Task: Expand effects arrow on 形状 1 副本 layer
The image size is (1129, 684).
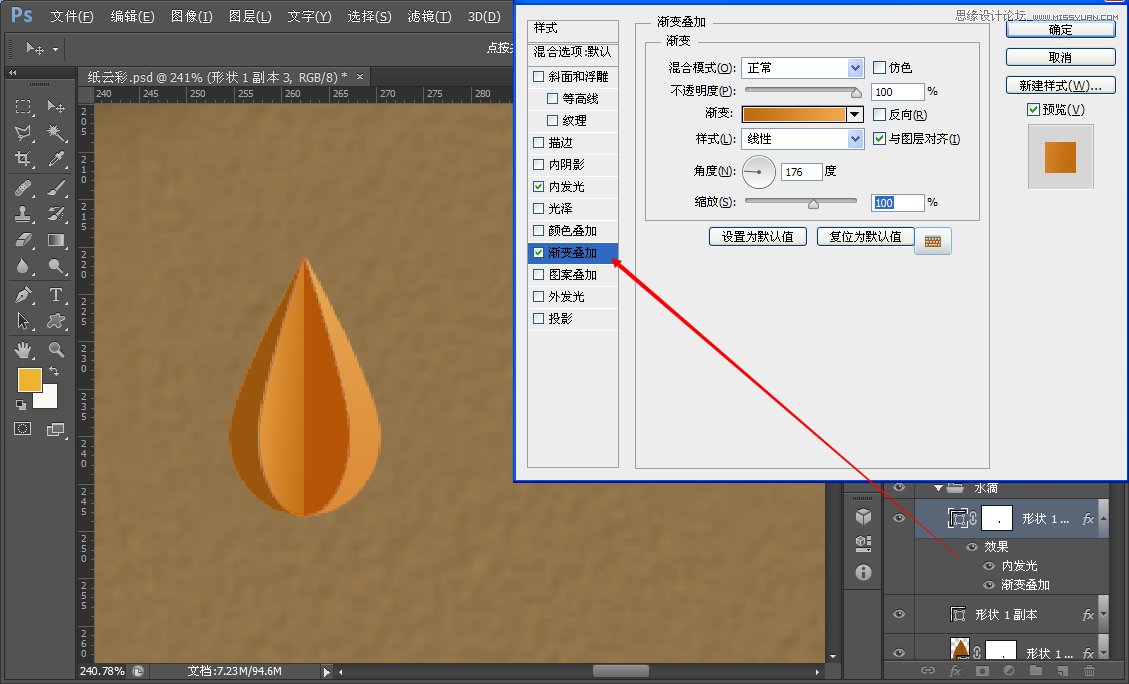Action: 1103,615
